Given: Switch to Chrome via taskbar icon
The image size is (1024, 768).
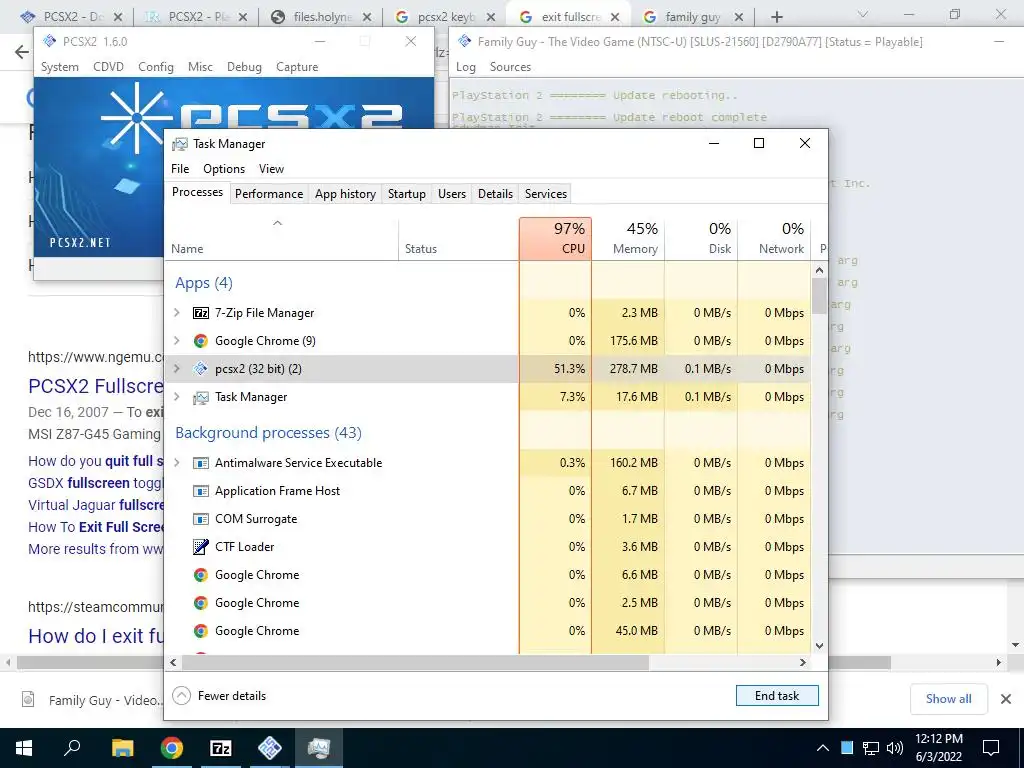Looking at the screenshot, I should tap(171, 748).
